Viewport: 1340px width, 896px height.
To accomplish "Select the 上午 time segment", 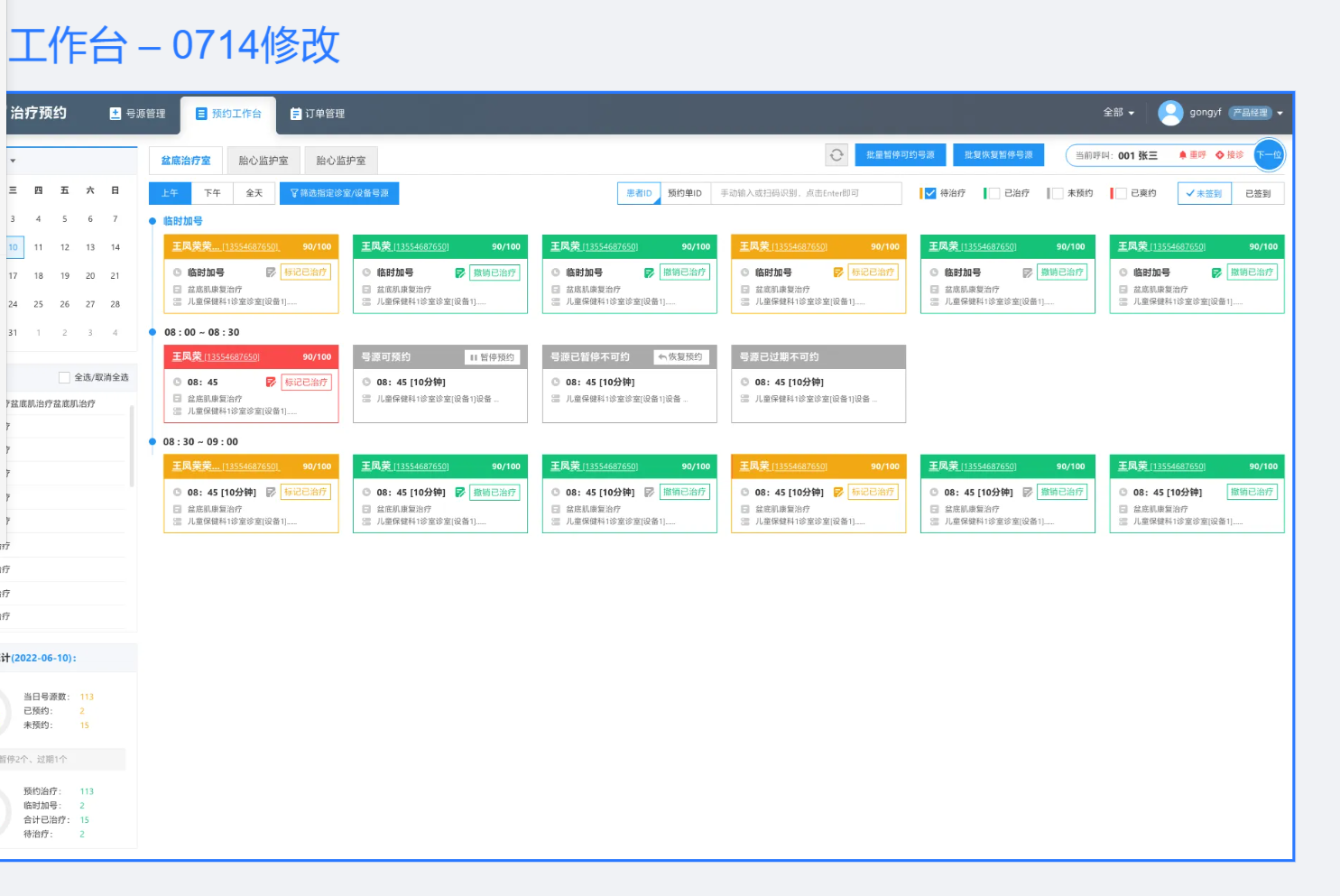I will click(x=170, y=193).
